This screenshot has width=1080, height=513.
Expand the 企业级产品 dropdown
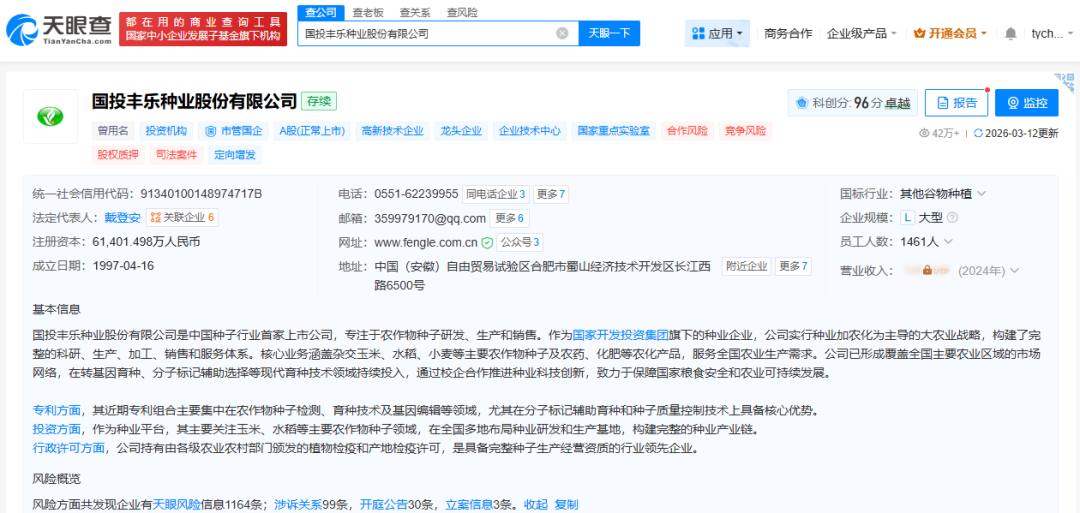pyautogui.click(x=862, y=33)
